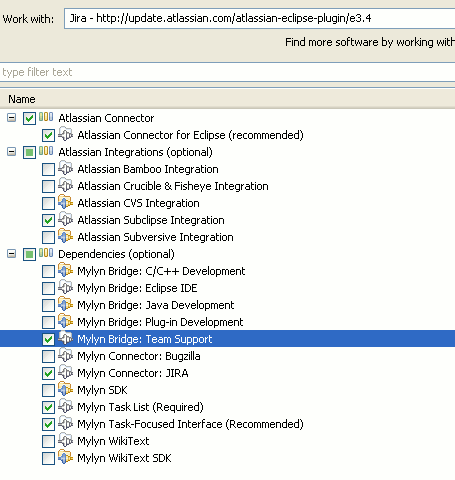Click Mylyn Bridge Java Development icon
The image size is (455, 480).
(66, 304)
